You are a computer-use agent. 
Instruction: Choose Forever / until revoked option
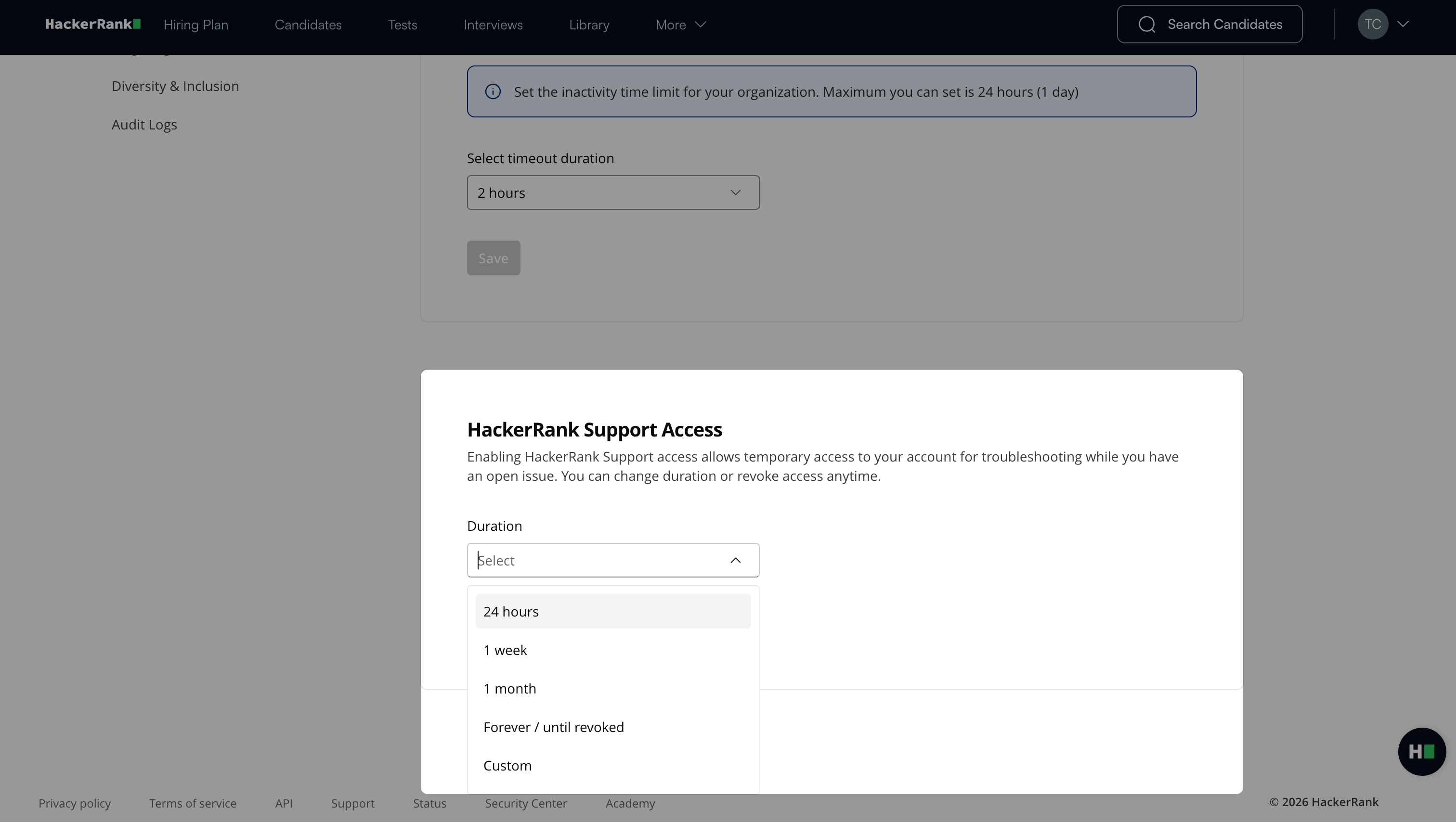[x=613, y=727]
